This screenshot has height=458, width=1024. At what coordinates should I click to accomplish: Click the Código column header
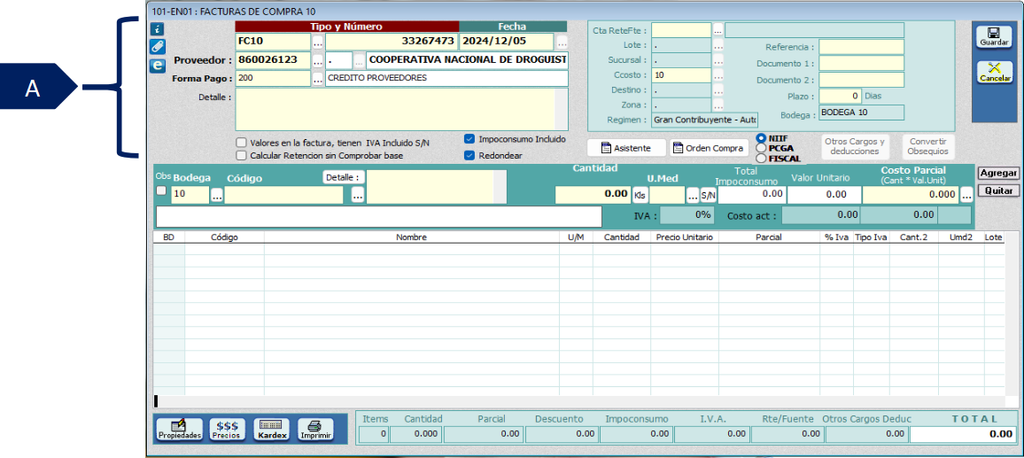(x=224, y=237)
